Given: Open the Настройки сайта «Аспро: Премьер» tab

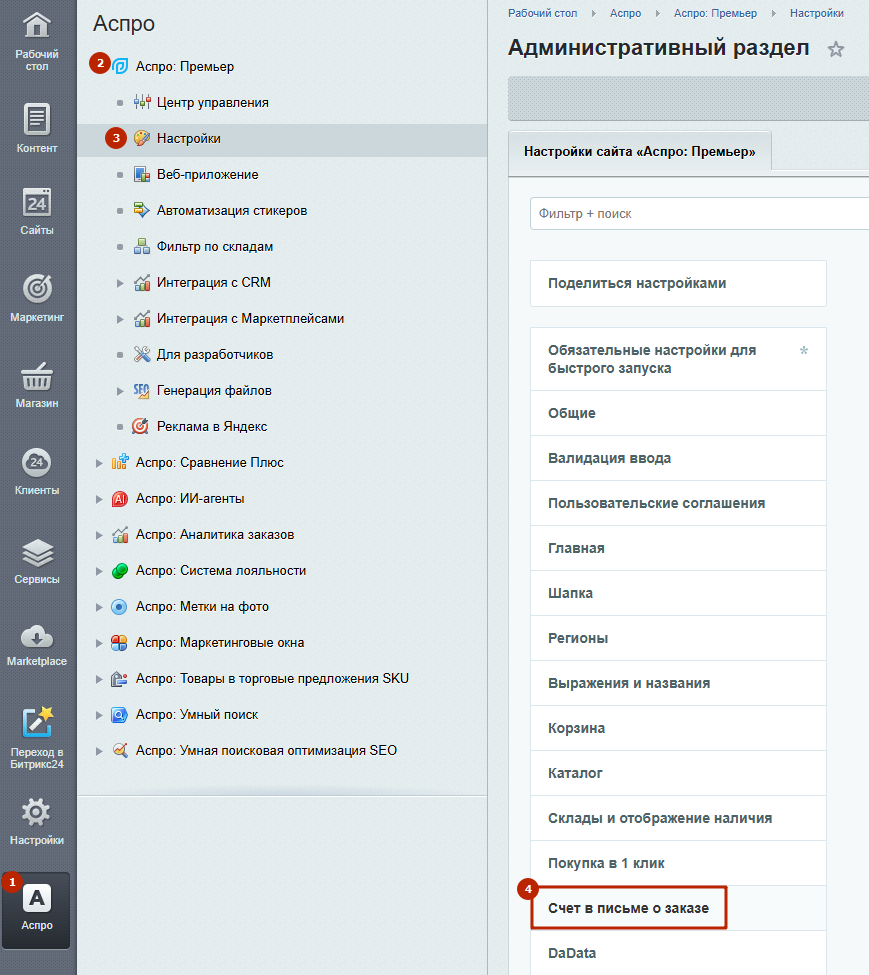Looking at the screenshot, I should point(640,151).
